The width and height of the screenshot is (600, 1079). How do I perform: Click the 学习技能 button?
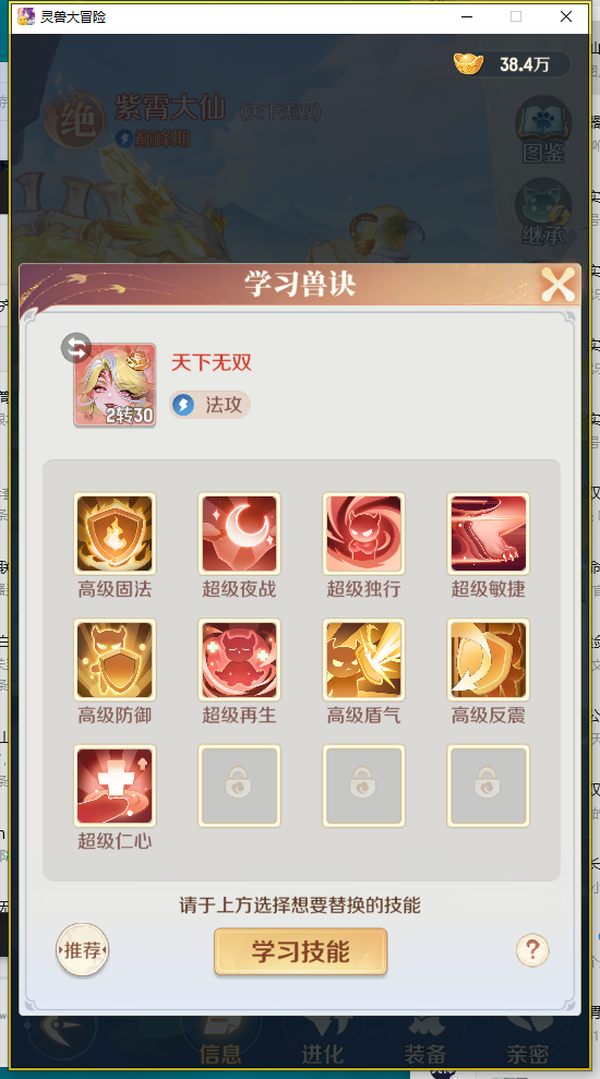301,952
